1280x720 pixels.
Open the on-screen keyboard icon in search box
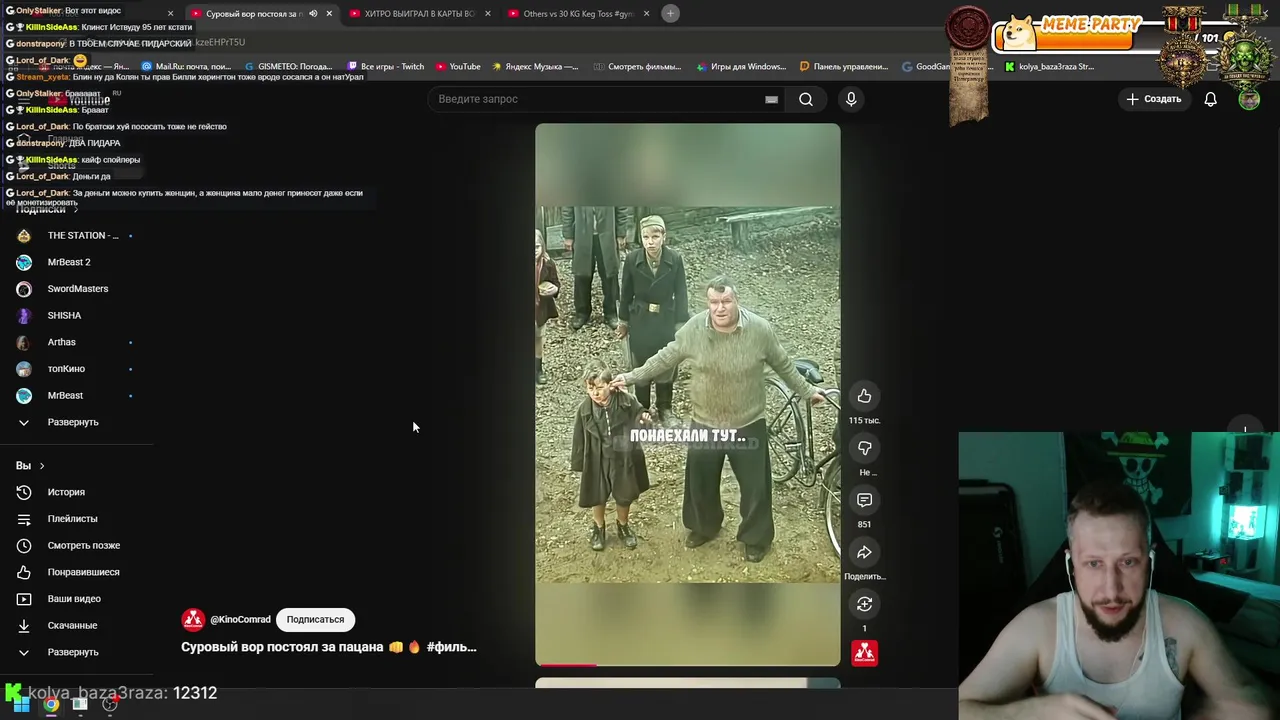click(771, 99)
